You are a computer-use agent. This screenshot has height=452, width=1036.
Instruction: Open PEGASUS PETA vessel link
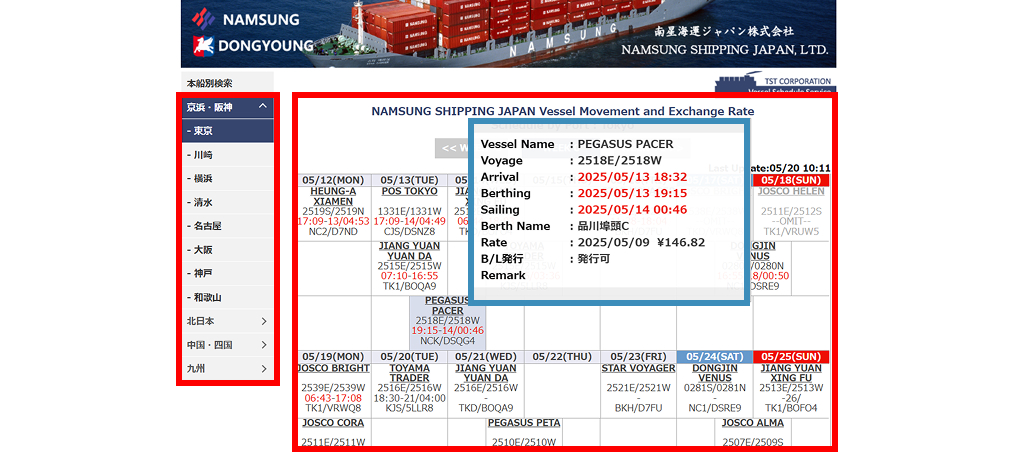pyautogui.click(x=525, y=423)
